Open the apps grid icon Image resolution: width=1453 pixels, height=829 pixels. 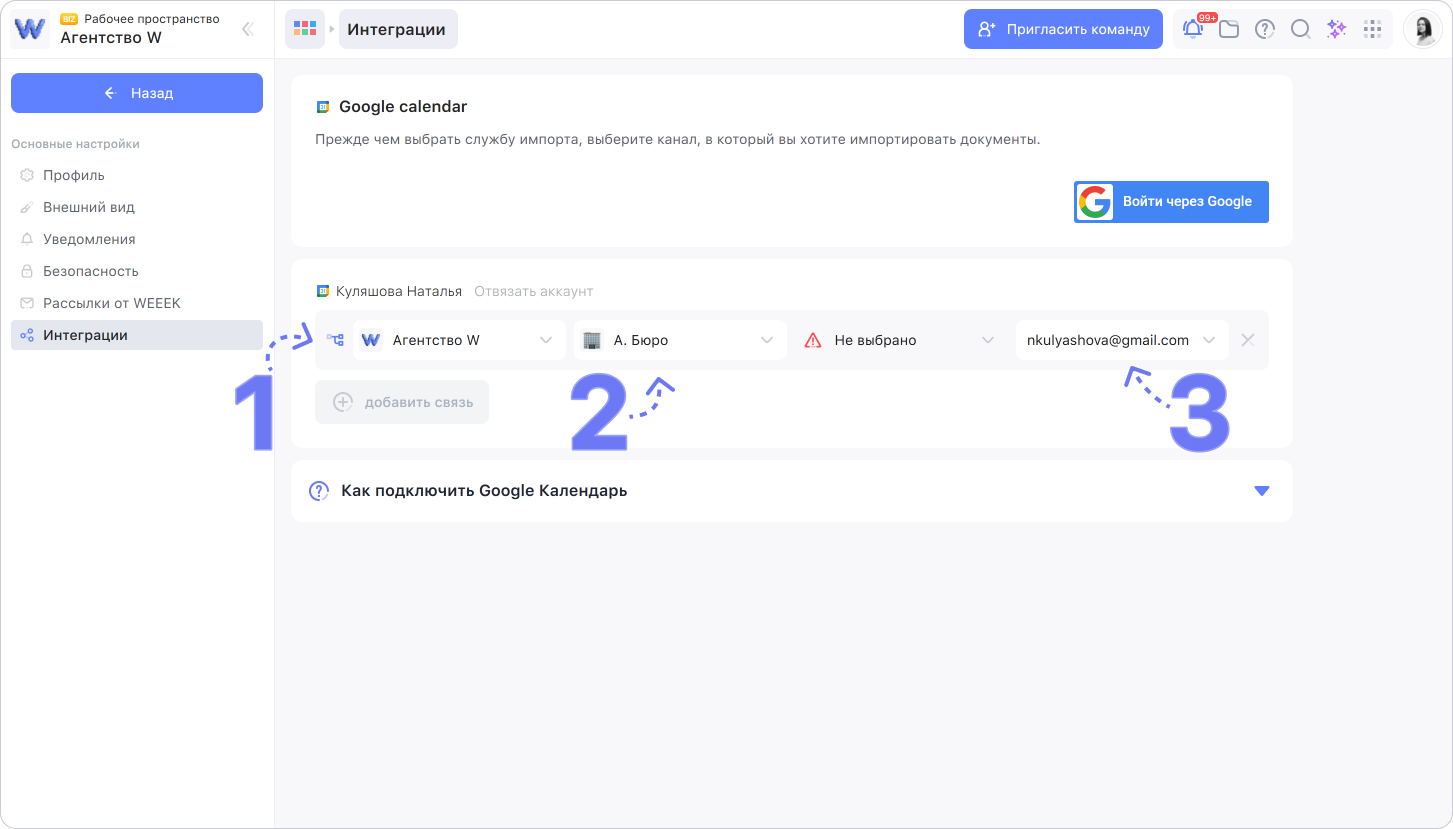[x=1373, y=29]
